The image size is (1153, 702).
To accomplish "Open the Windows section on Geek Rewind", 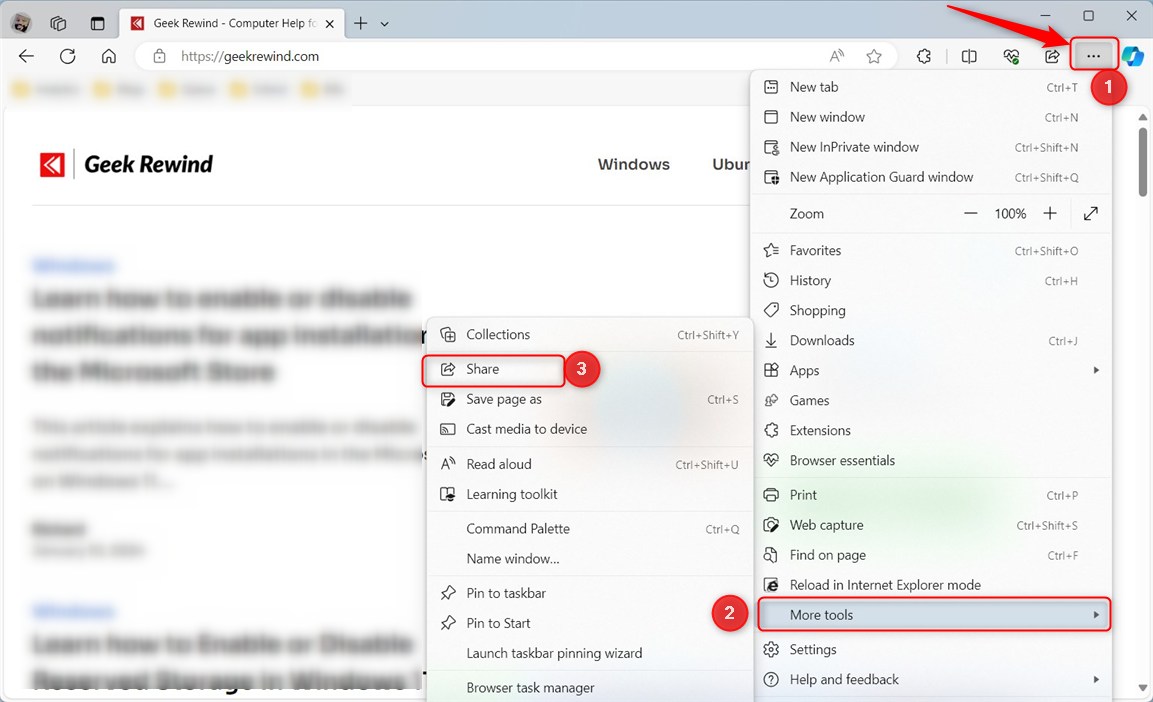I will 633,164.
